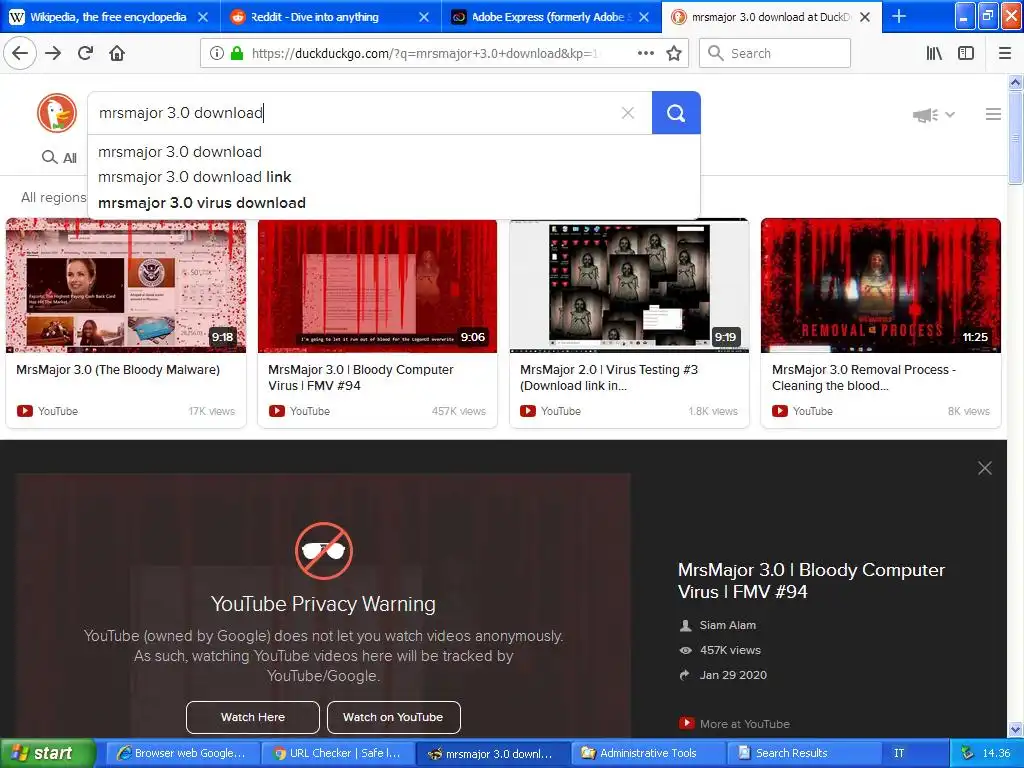Open the Library icon in toolbar

tap(934, 53)
